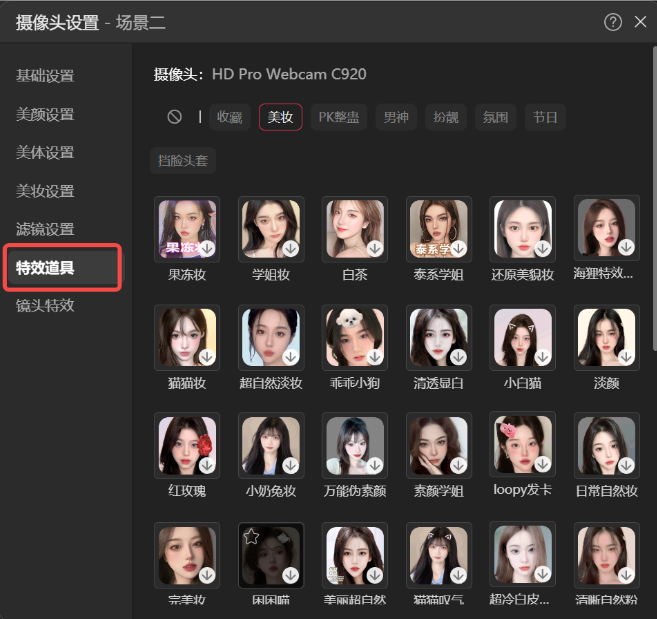Open the help question mark icon

tap(613, 22)
